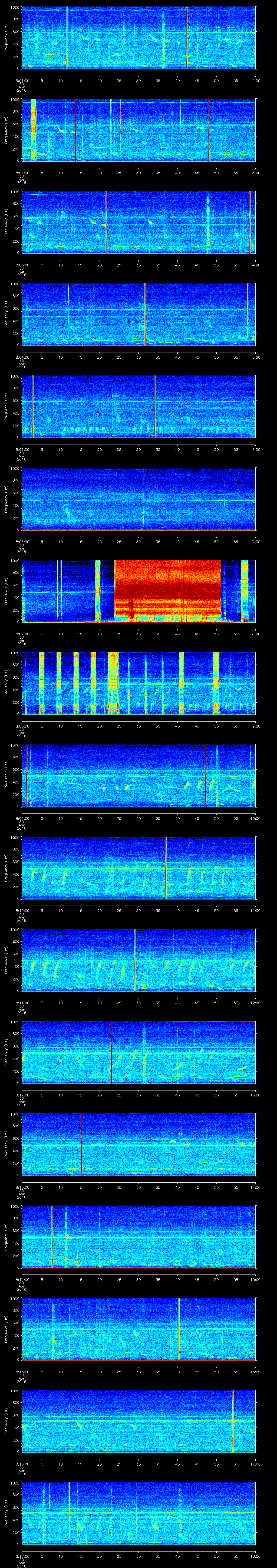Viewport: 277px width, 1568px height.
Task: Click red marker line in the 8:16:00 spectrogram
Action: pyautogui.click(x=233, y=1421)
